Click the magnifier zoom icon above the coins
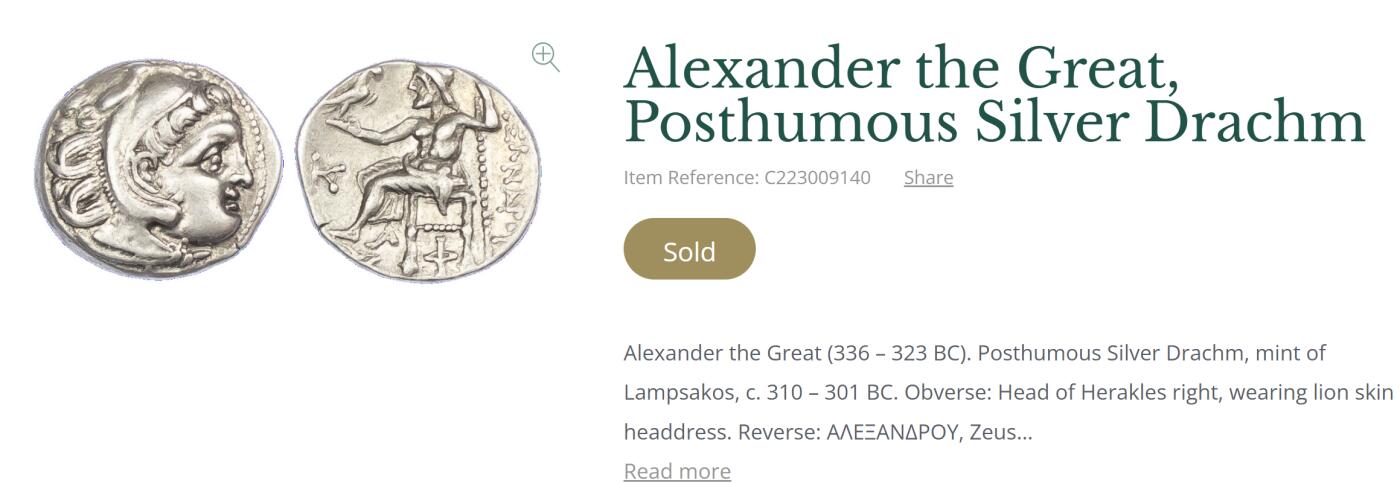This screenshot has width=1400, height=483. pos(545,57)
